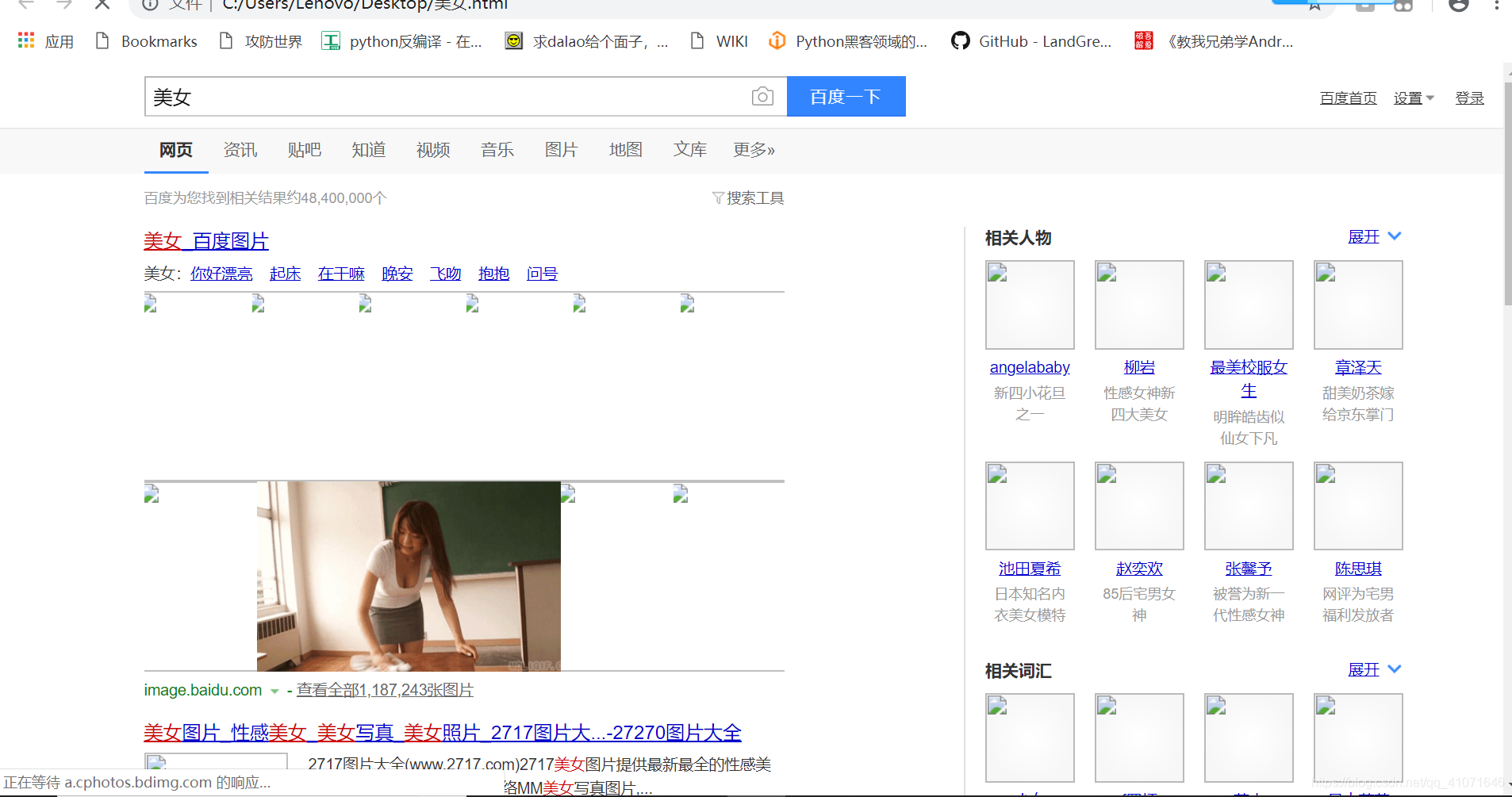Click first broken image in 美女 row
The image size is (1512, 797).
pyautogui.click(x=151, y=303)
